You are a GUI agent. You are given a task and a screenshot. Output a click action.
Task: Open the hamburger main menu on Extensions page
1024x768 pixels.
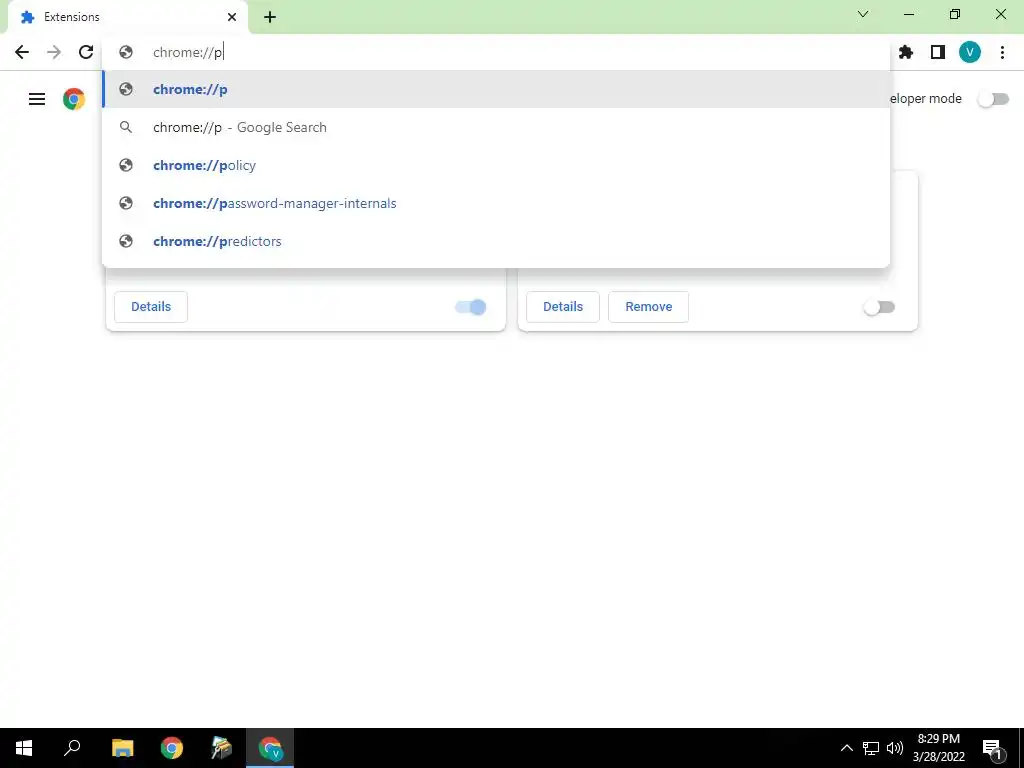[x=37, y=99]
